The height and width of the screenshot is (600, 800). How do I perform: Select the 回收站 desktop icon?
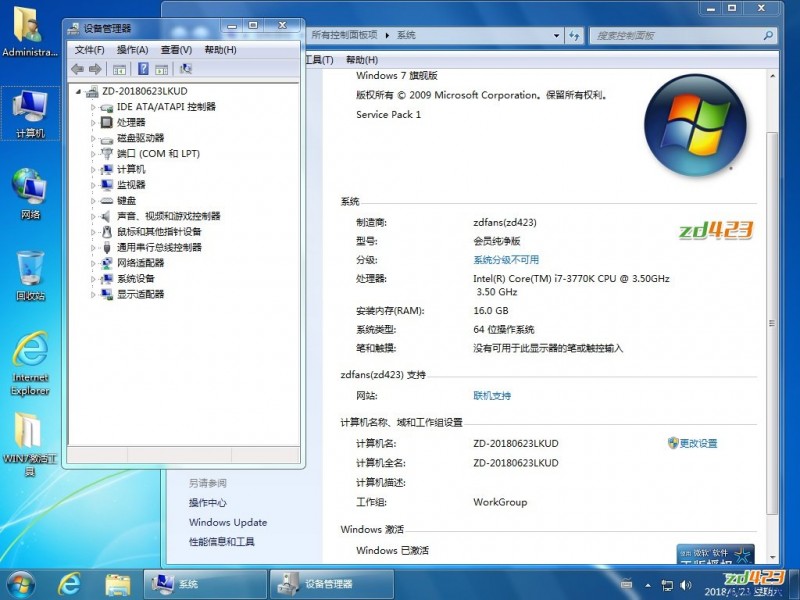30,275
